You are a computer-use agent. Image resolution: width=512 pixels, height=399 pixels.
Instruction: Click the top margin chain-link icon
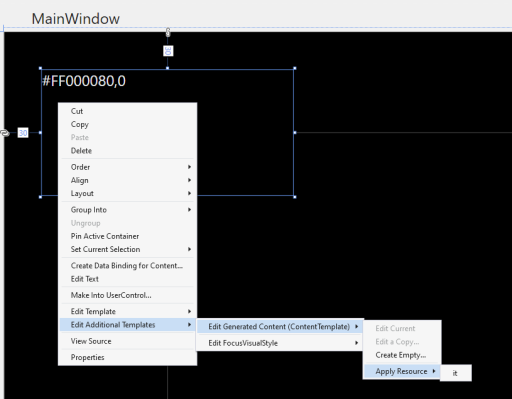(x=168, y=32)
